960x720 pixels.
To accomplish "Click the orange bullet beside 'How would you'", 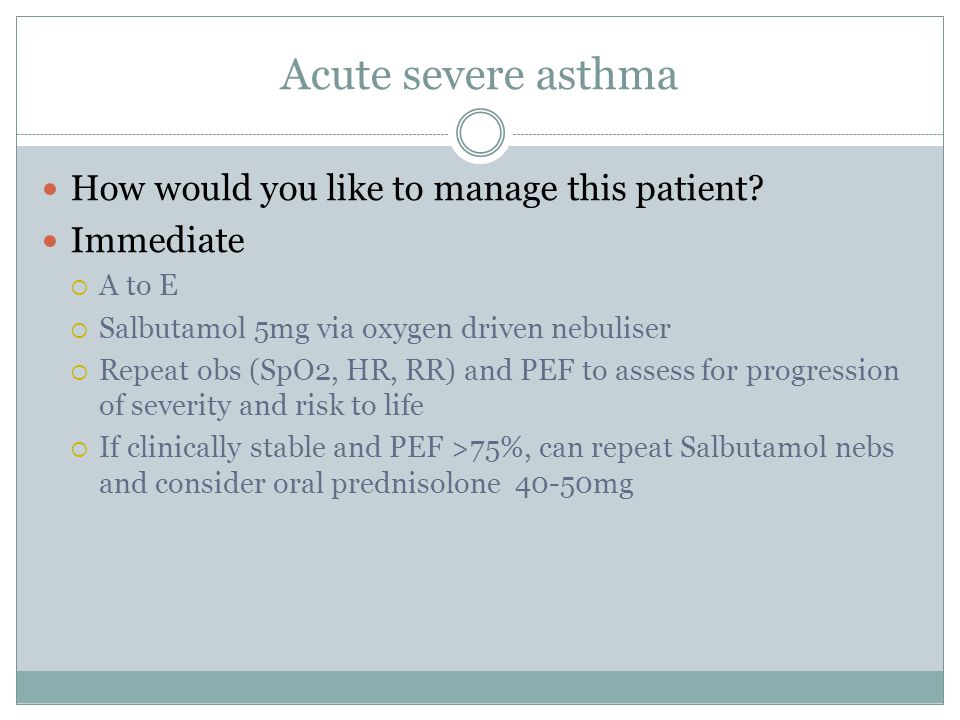I will coord(50,189).
